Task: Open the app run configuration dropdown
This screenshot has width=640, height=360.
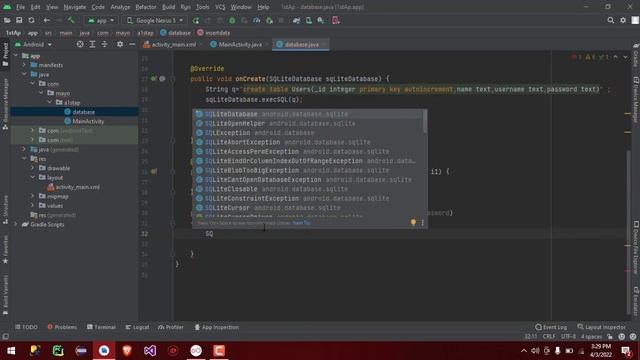Action: click(x=101, y=20)
